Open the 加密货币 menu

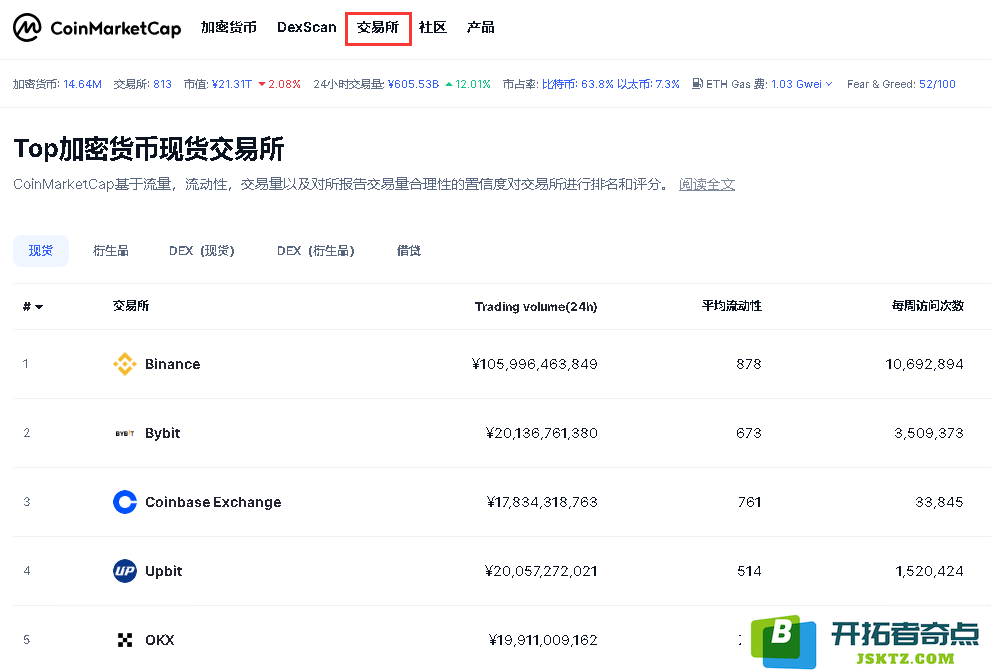pyautogui.click(x=229, y=27)
